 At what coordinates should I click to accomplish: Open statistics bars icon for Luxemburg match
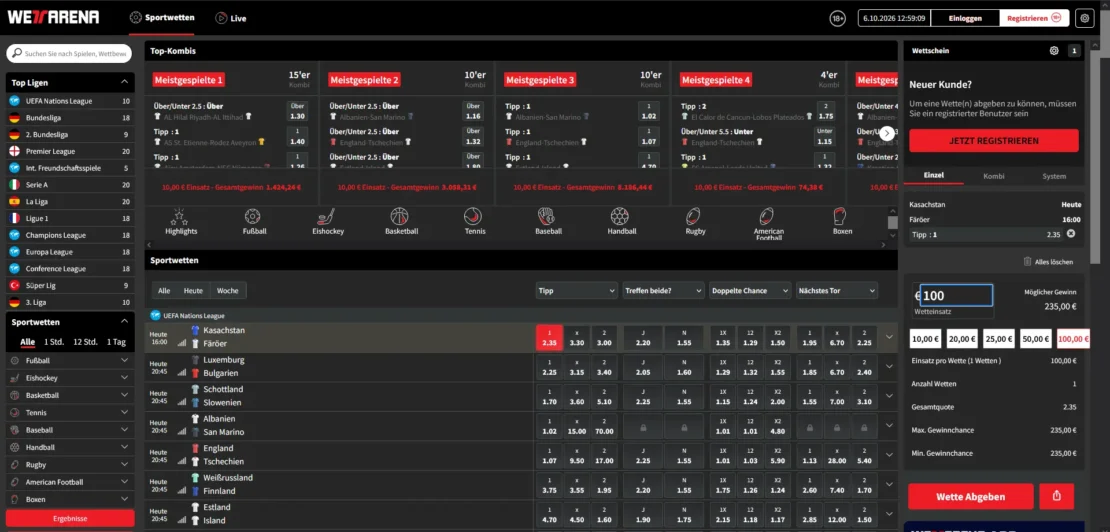click(x=182, y=372)
